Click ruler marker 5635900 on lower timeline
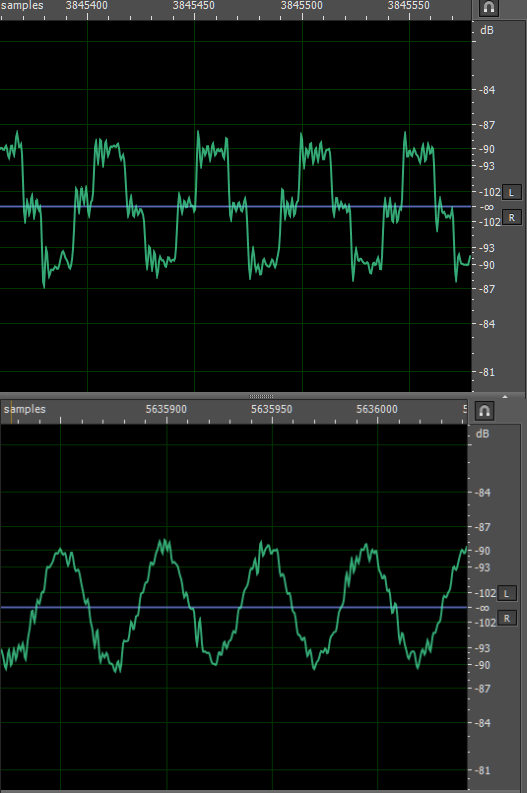527x793 pixels. click(166, 409)
